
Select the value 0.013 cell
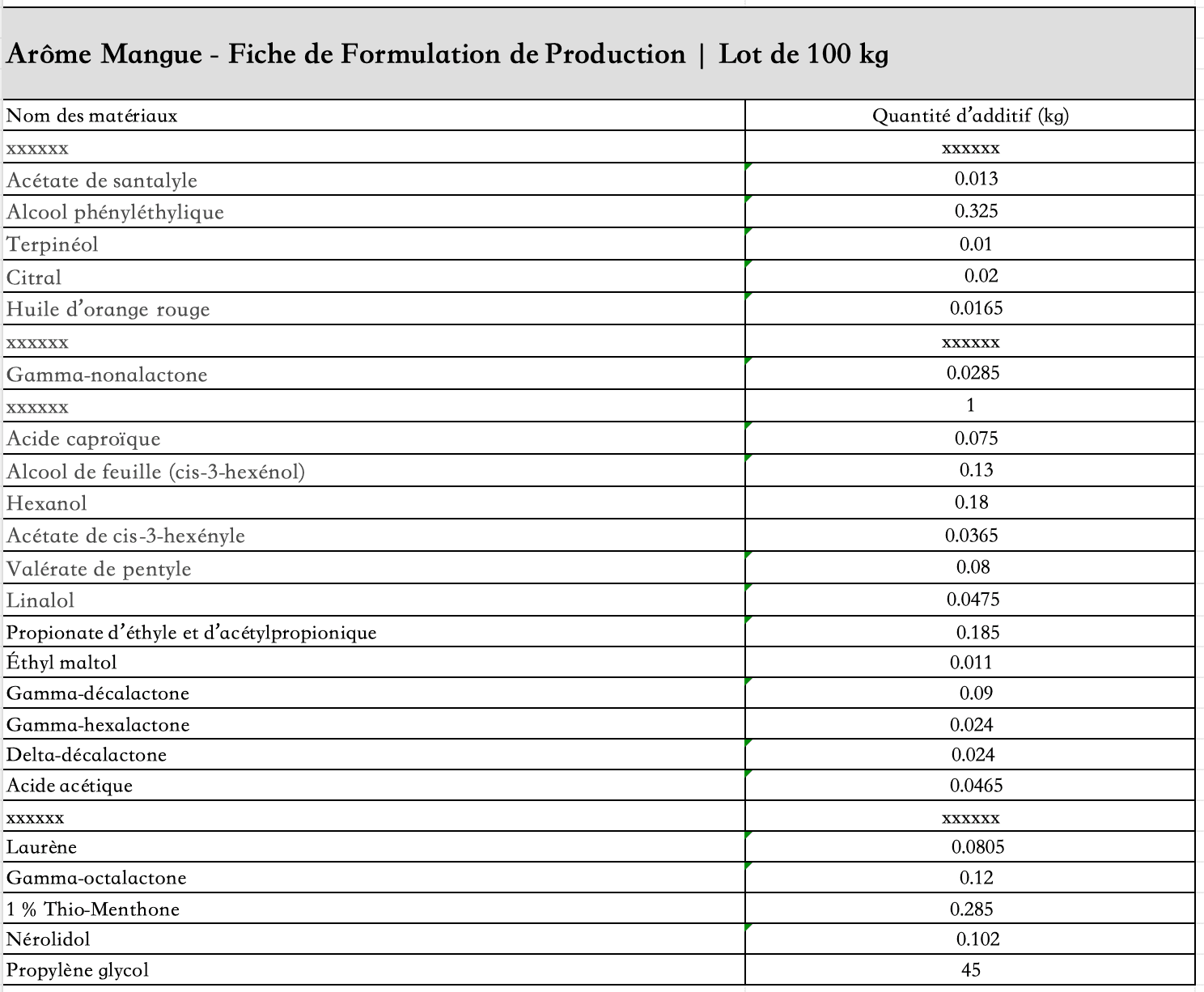[970, 180]
